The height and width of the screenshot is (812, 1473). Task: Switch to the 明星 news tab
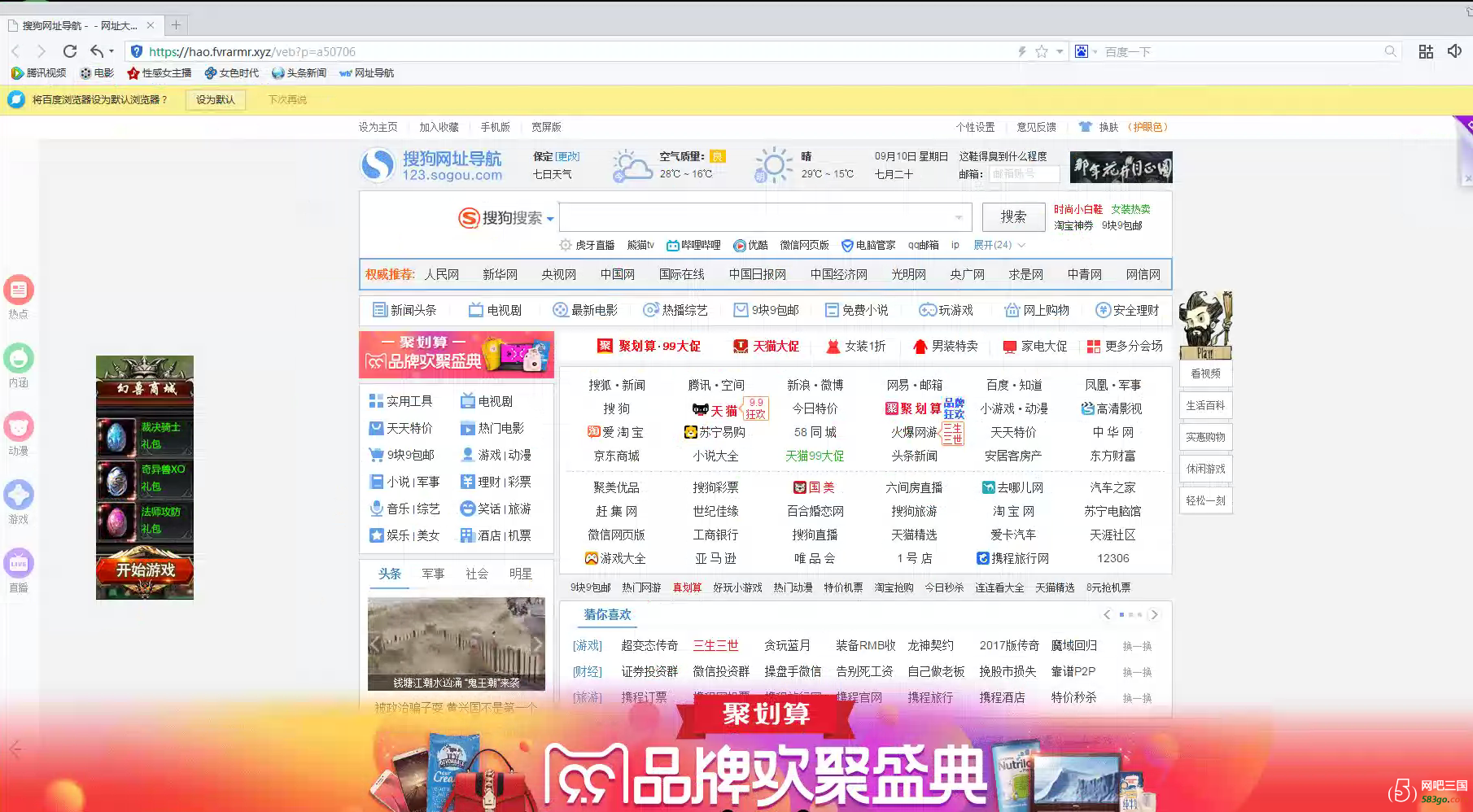(x=521, y=574)
